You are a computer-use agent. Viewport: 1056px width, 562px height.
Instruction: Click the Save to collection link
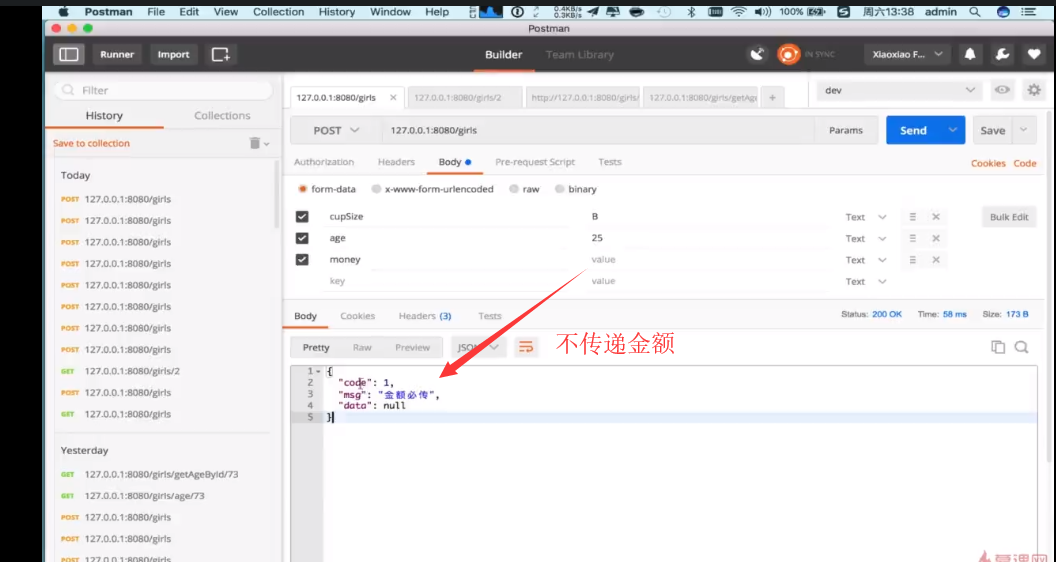(92, 143)
